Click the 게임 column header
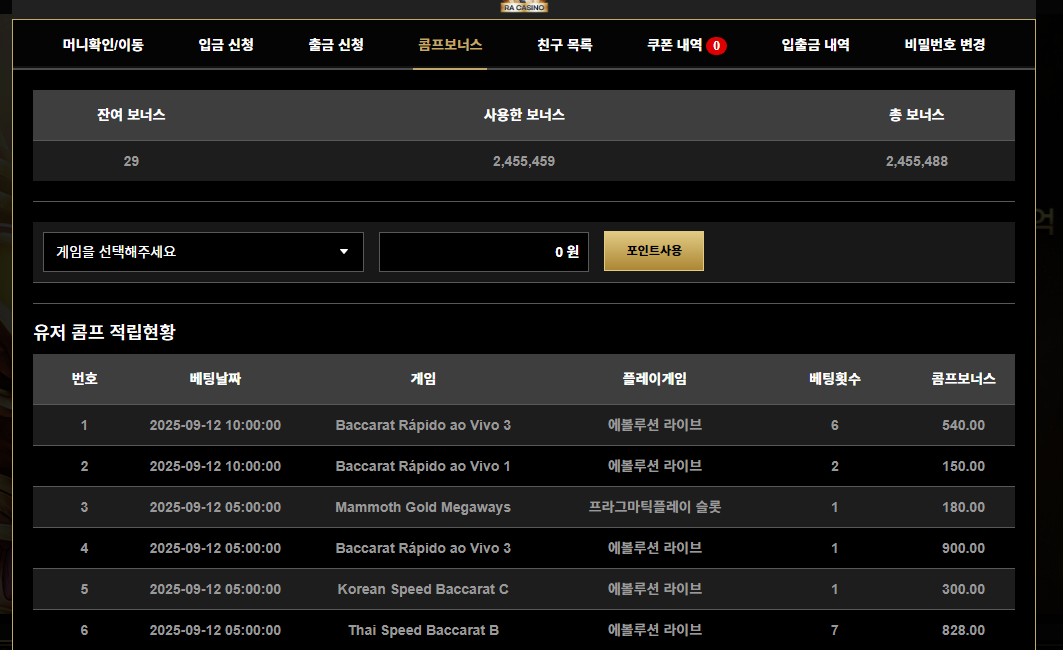 click(x=423, y=379)
